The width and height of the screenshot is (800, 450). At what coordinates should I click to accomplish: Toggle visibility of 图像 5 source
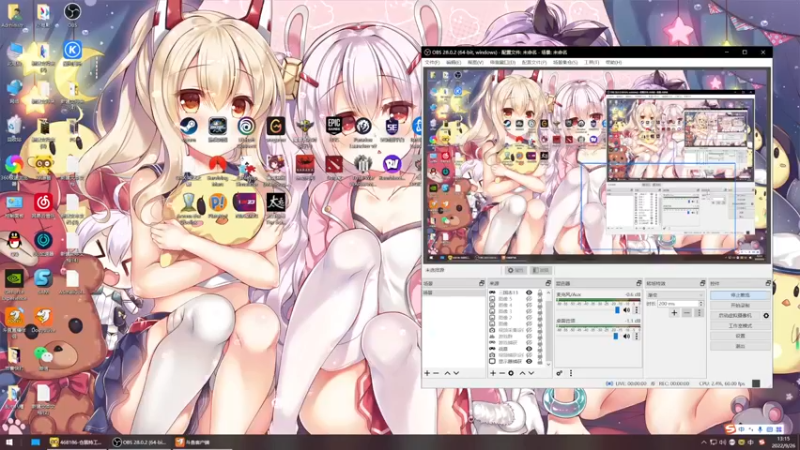point(529,299)
